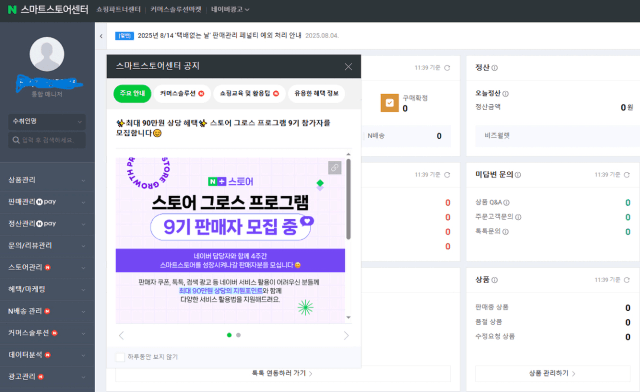Screen dimensions: 640x392
Task: Click the orange 구매확정 checkmark icon
Action: click(389, 103)
